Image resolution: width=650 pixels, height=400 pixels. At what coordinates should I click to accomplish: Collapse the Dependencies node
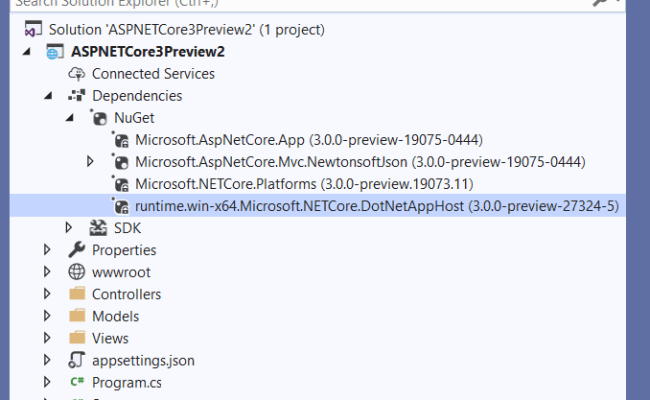[48, 96]
